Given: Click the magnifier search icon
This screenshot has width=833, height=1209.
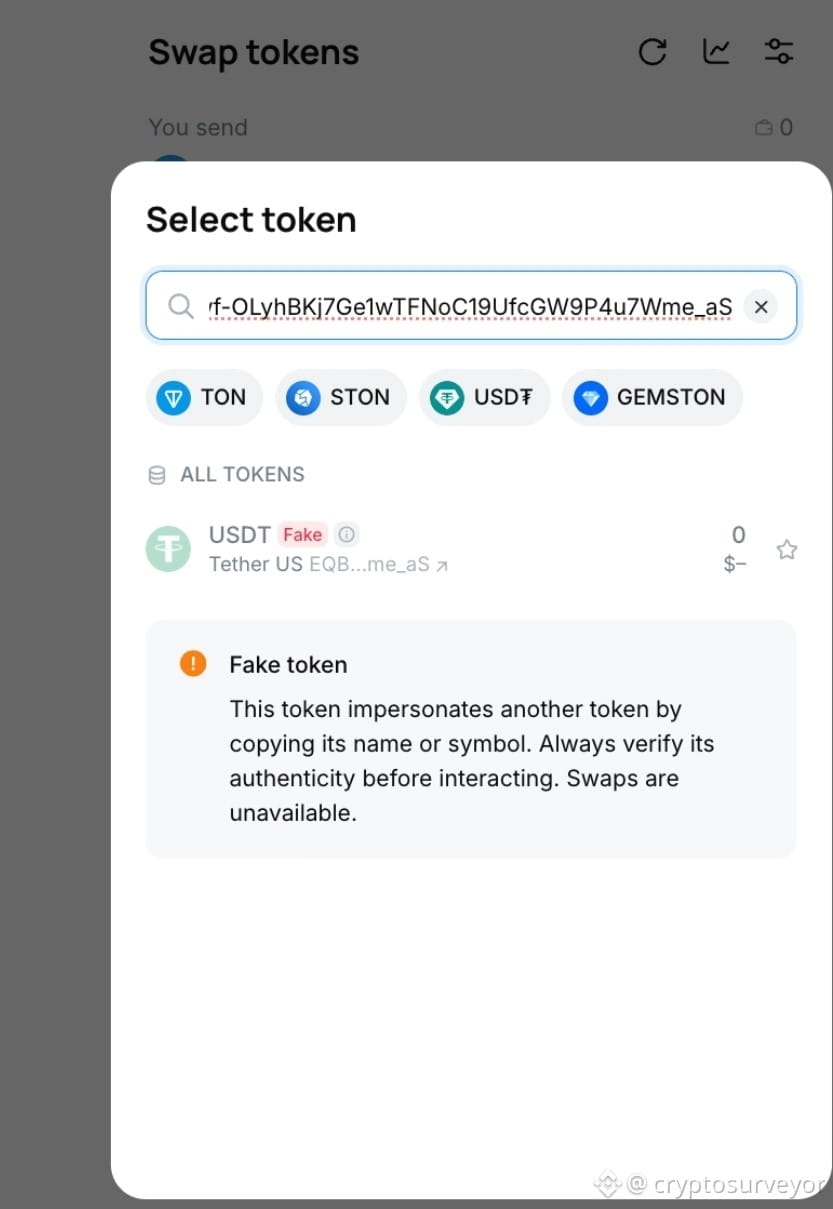Looking at the screenshot, I should tap(181, 306).
